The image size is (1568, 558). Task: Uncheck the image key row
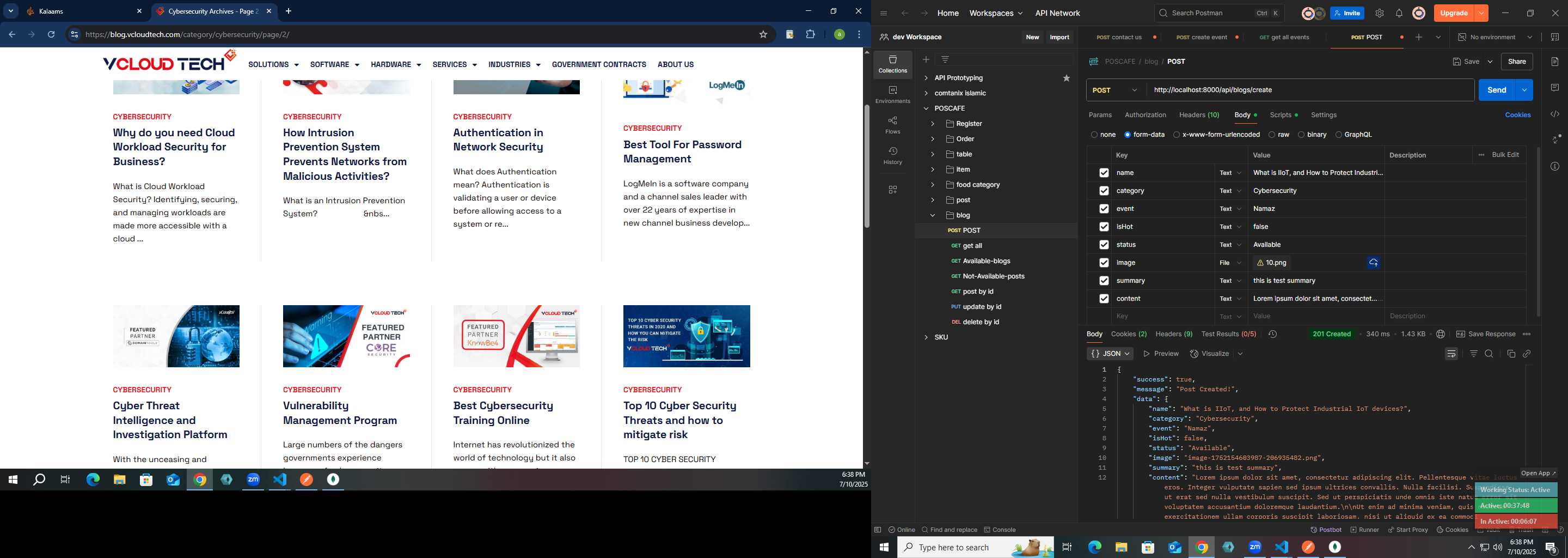[1104, 263]
